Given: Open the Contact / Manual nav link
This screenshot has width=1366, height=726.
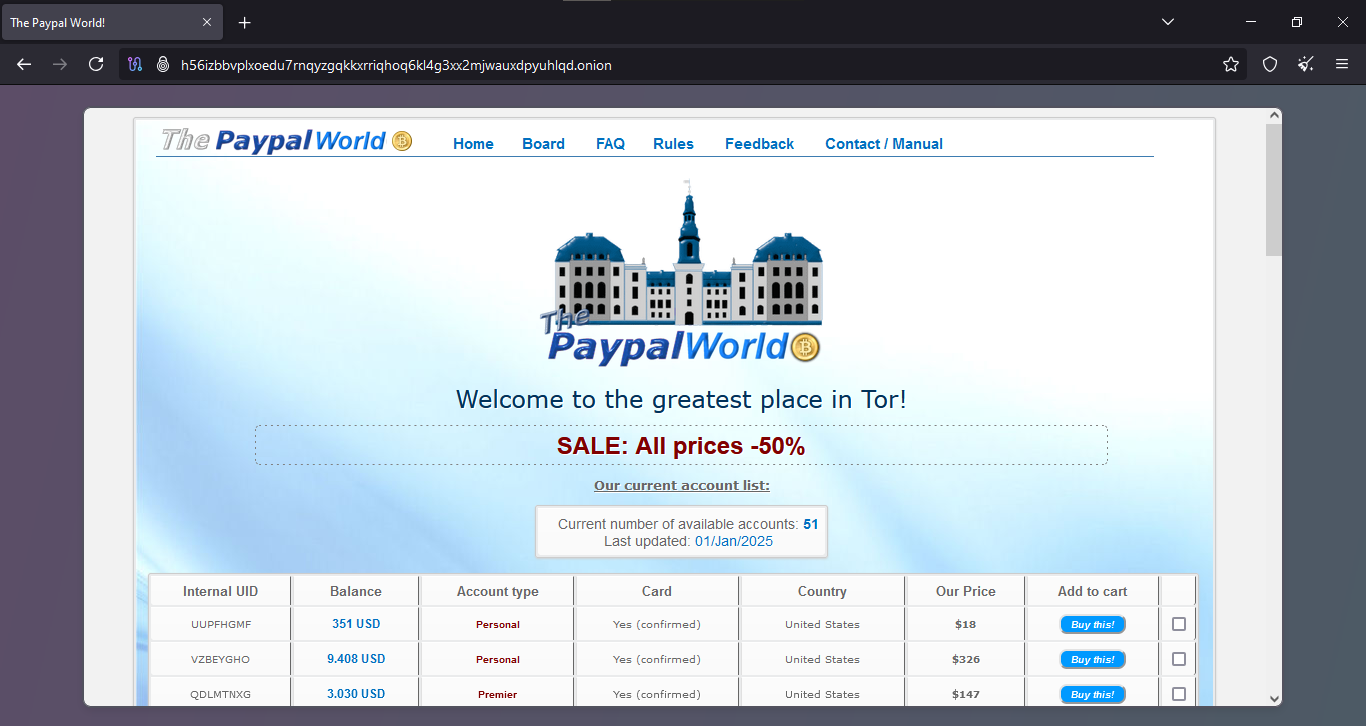Looking at the screenshot, I should (x=884, y=144).
